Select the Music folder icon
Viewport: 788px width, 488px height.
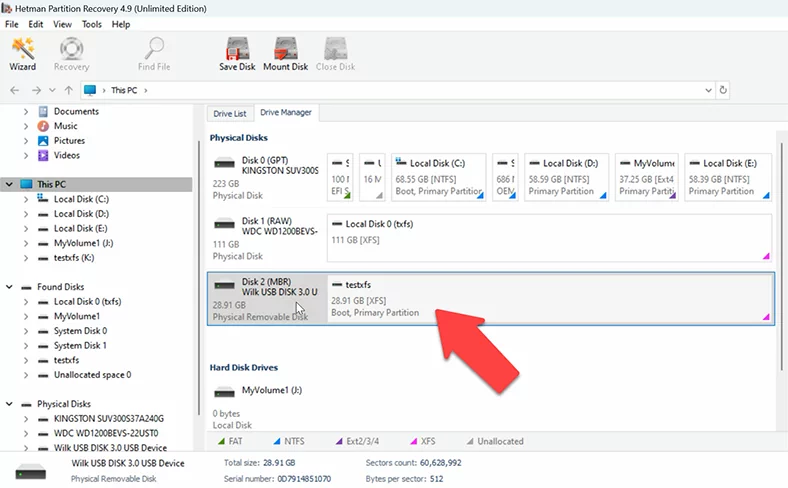click(43, 126)
